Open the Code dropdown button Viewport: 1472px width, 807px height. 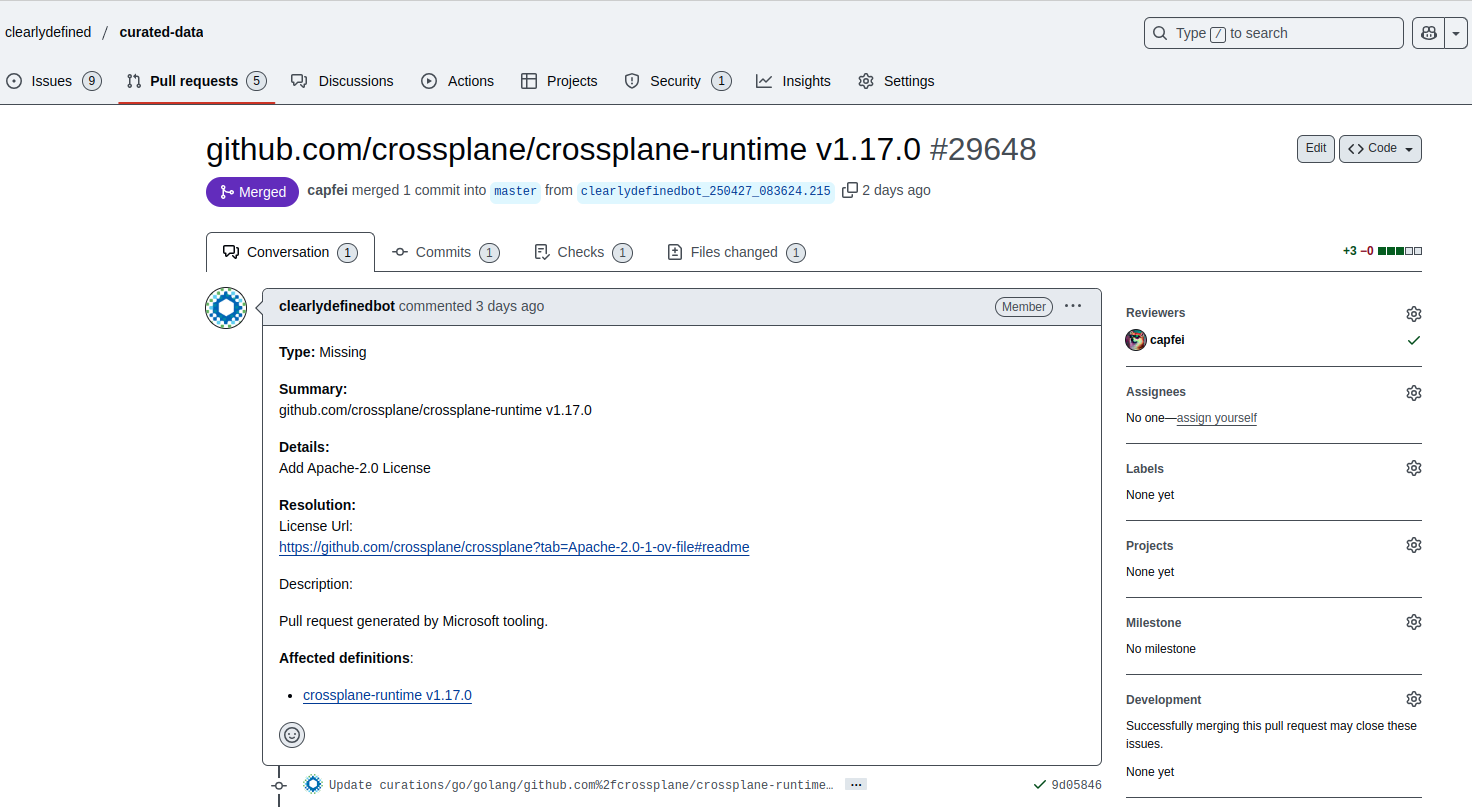[x=1380, y=148]
